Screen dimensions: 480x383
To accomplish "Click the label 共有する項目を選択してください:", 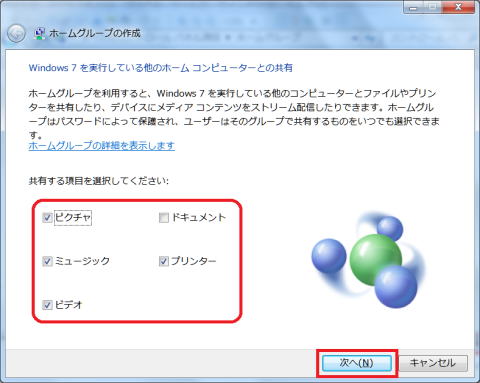I will [x=99, y=181].
